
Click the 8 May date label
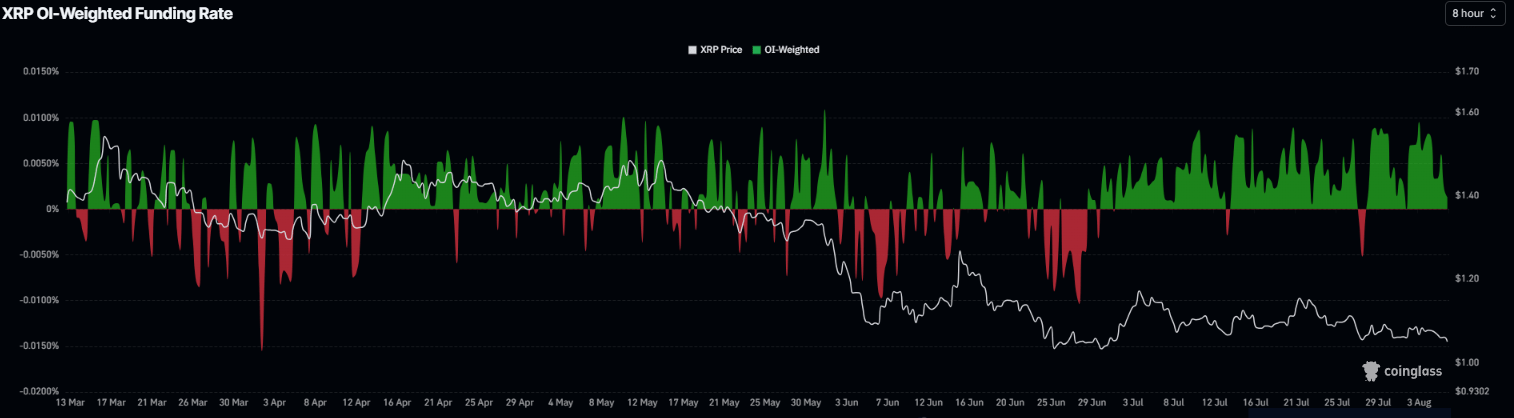[x=601, y=403]
